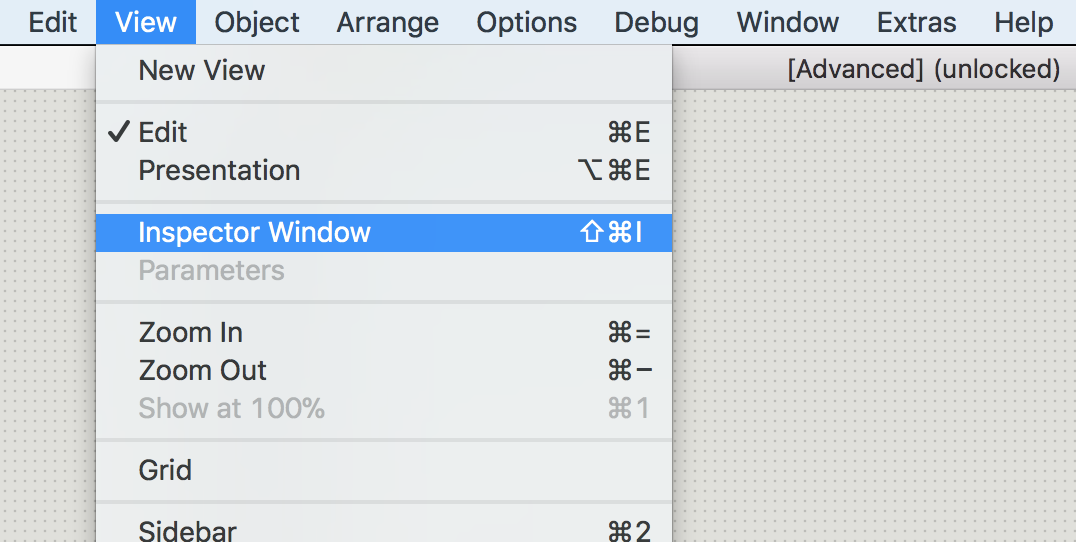Screen dimensions: 1076x542
Task: Open the Help menu
Action: point(1023,22)
